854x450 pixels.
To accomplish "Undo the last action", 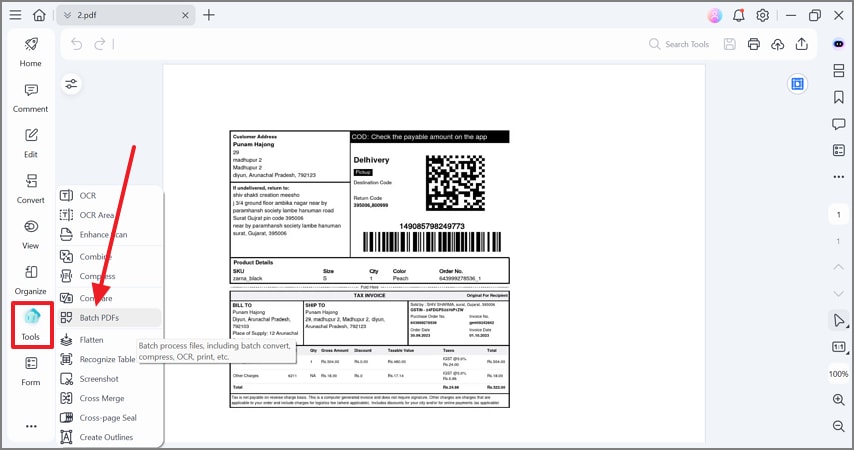I will [77, 44].
